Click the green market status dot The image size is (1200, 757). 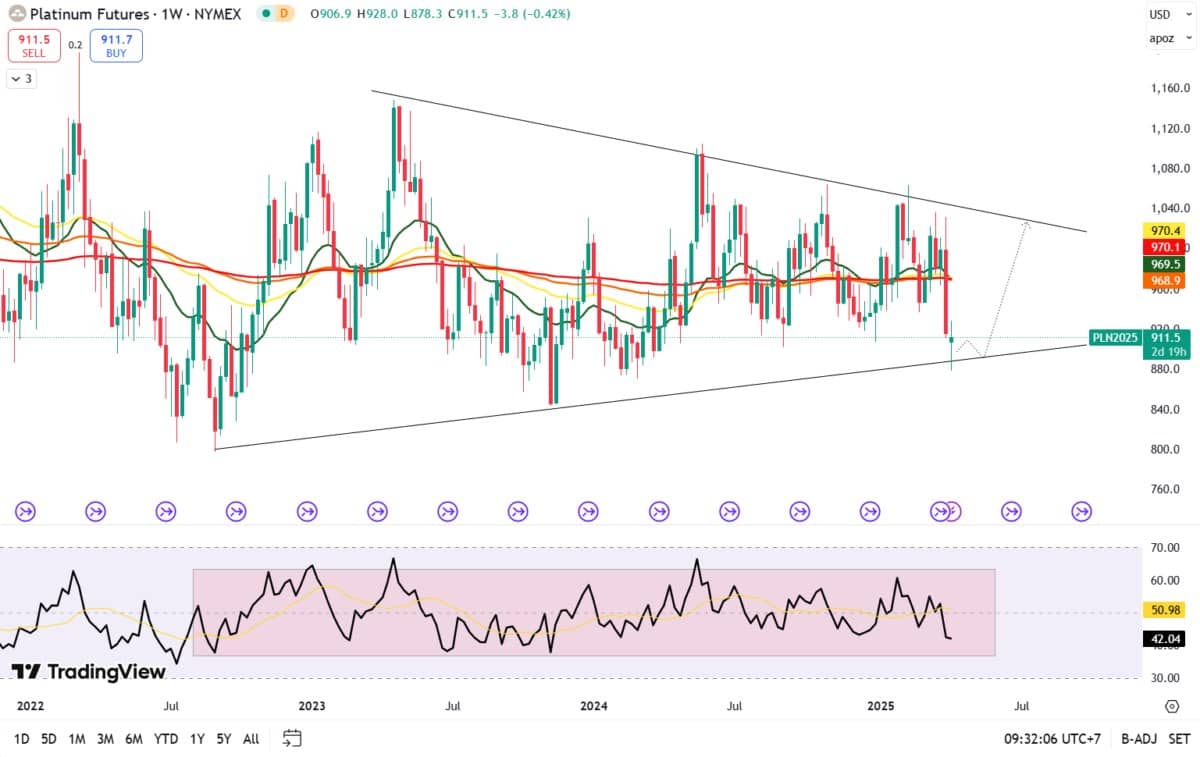point(265,14)
